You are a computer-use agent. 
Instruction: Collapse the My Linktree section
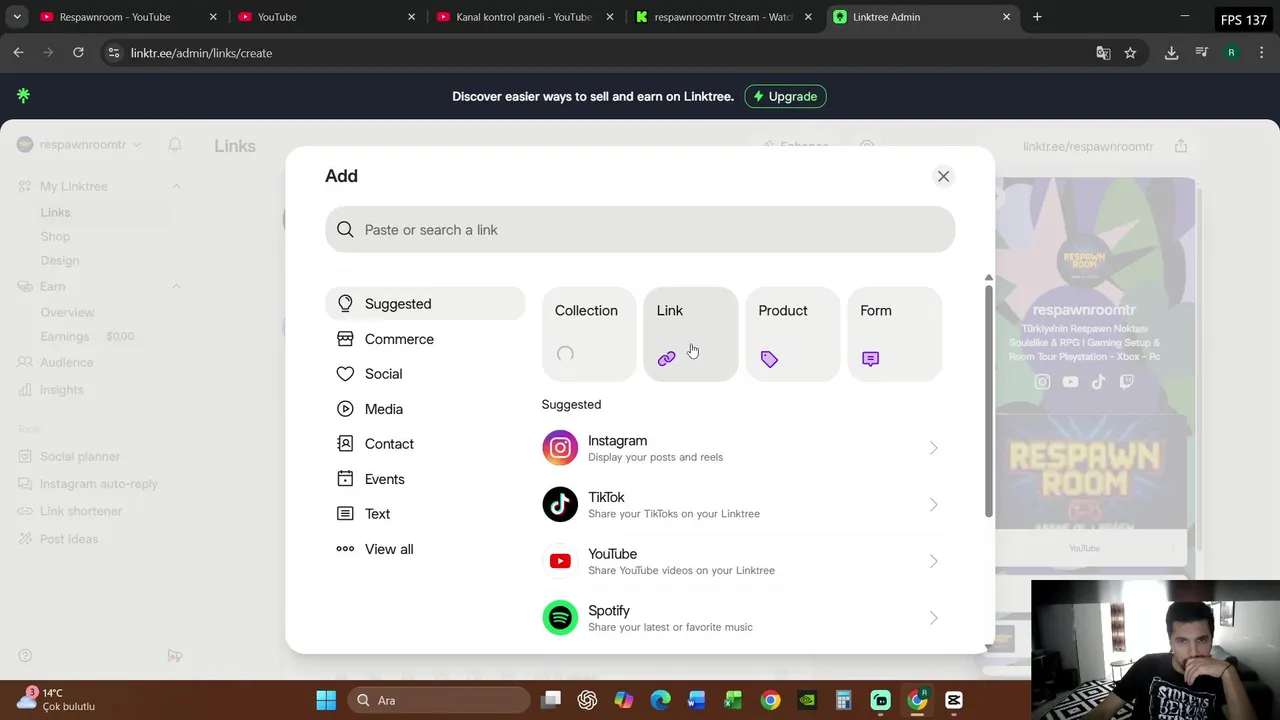pyautogui.click(x=176, y=186)
